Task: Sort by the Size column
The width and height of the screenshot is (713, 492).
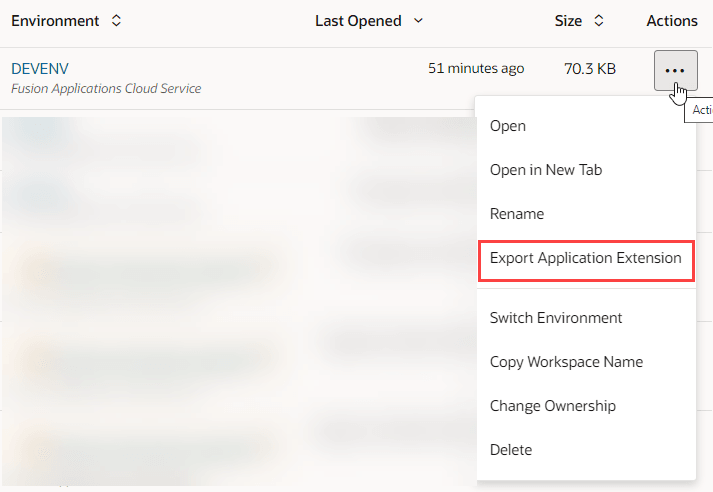Action: point(599,21)
